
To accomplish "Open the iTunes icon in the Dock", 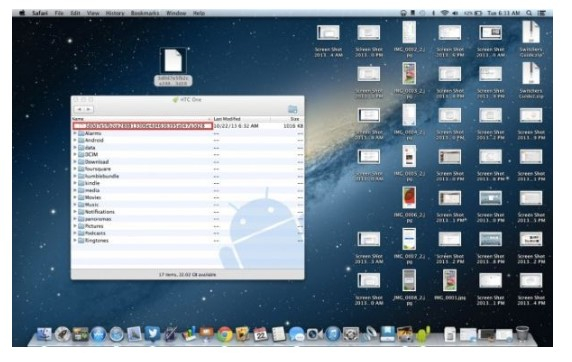I will tap(332, 334).
